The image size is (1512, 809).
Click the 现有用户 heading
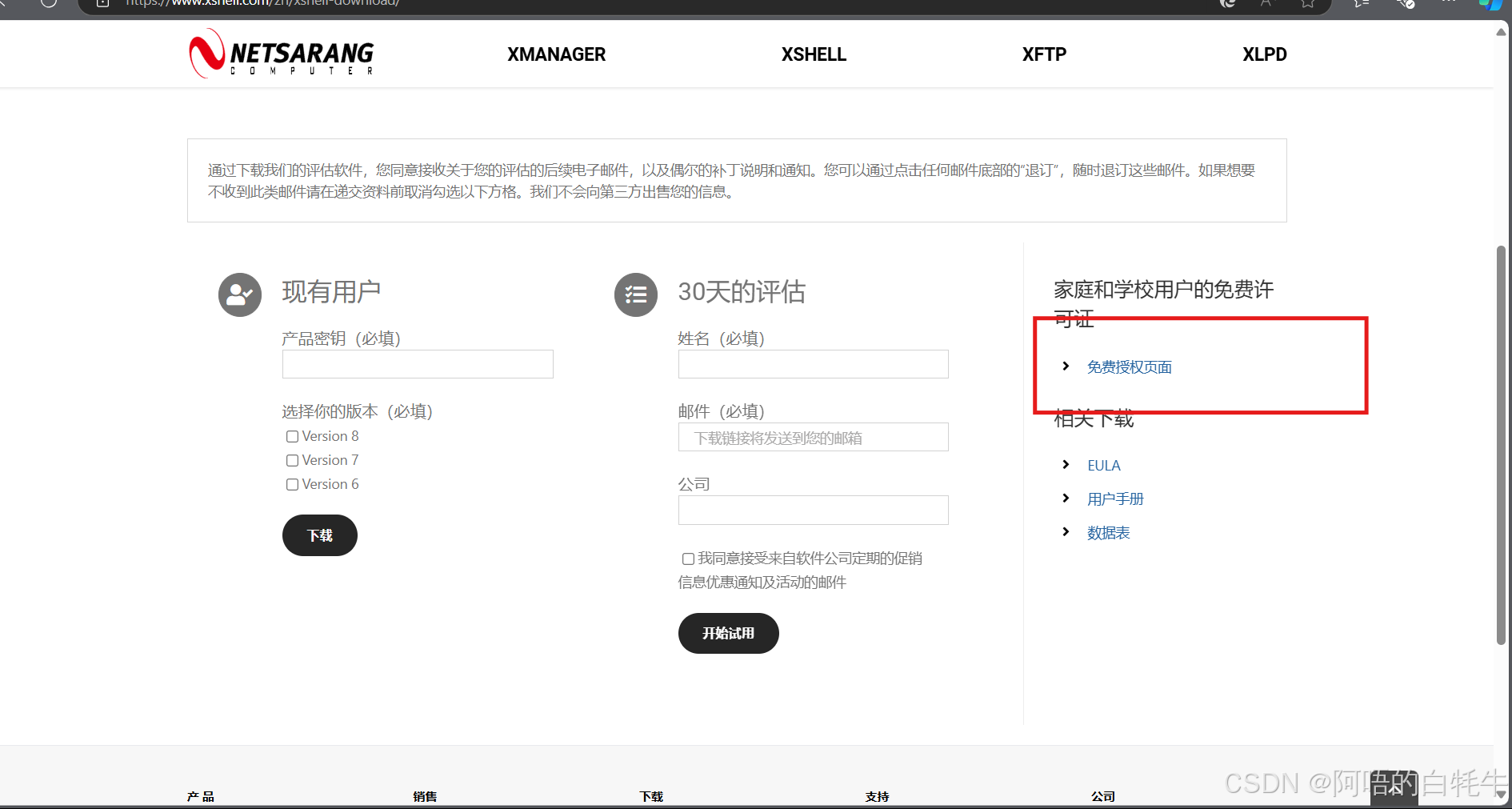tap(331, 292)
